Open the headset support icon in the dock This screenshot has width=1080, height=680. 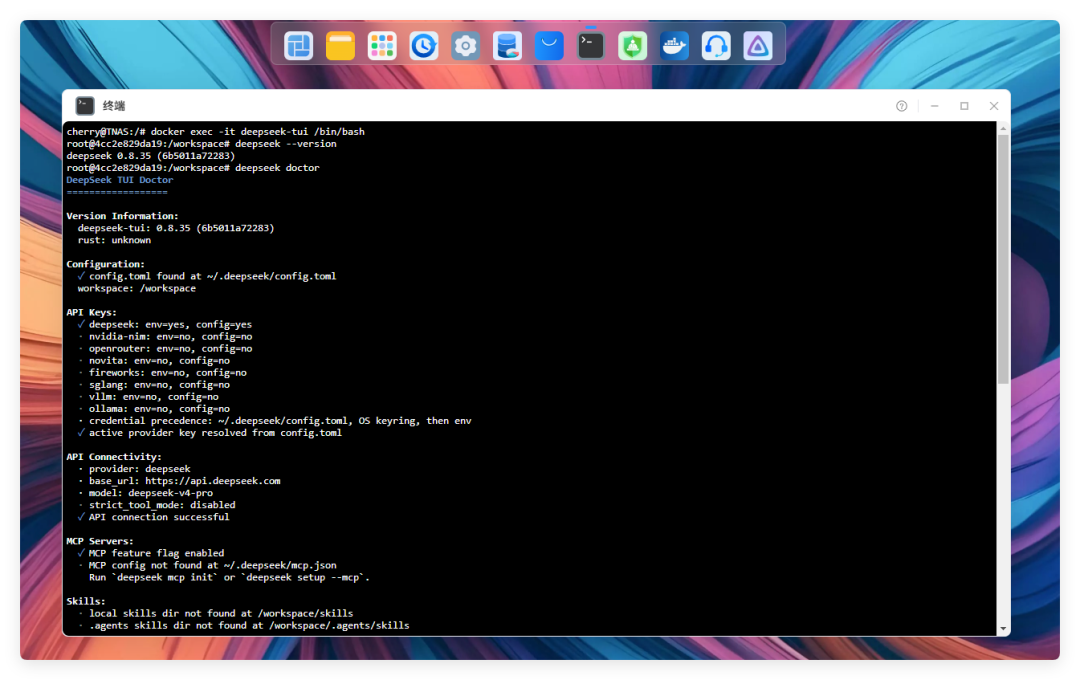pos(716,46)
